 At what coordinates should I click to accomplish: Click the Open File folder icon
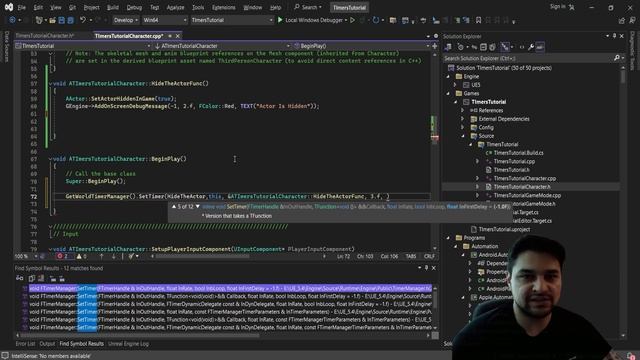point(52,20)
